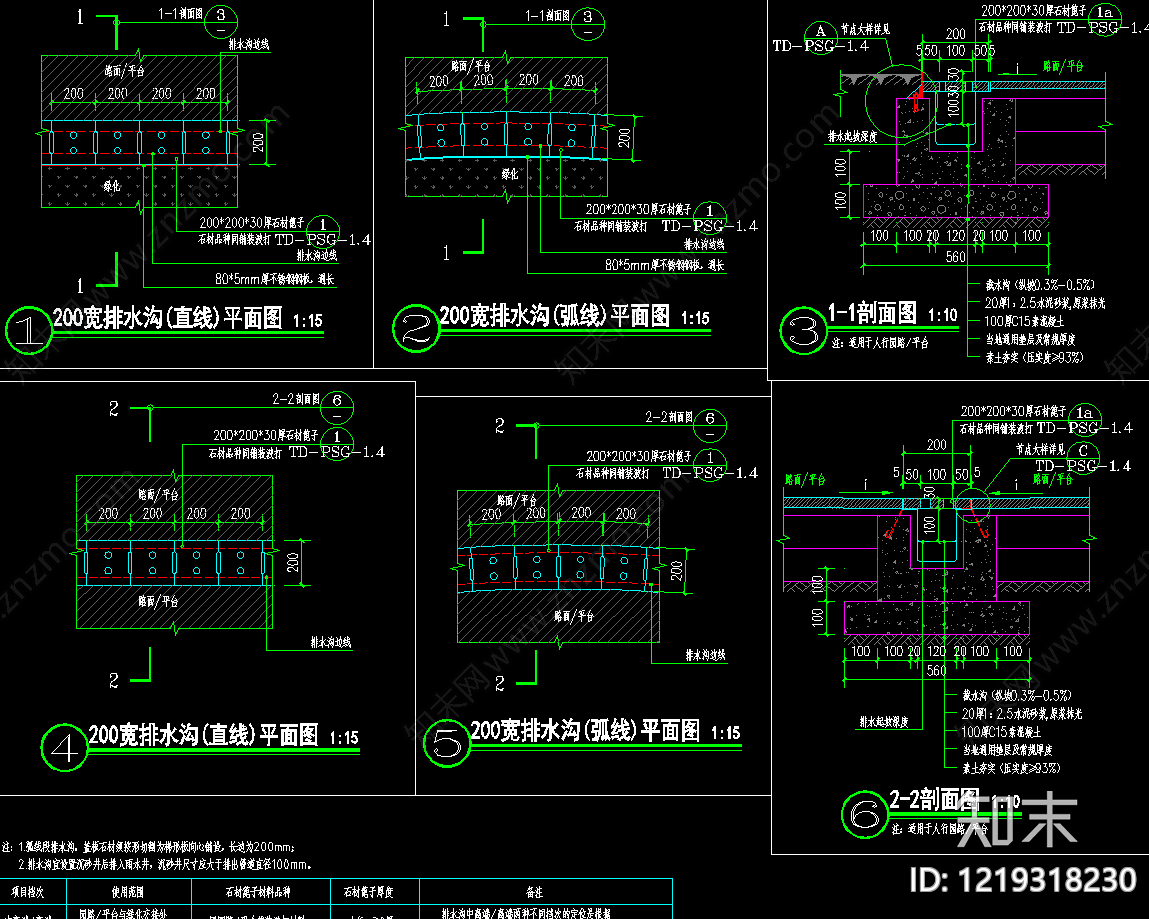Image resolution: width=1149 pixels, height=919 pixels.
Task: Click '100厚C15素混凝土' note in drawing 3
Action: (x=1024, y=321)
